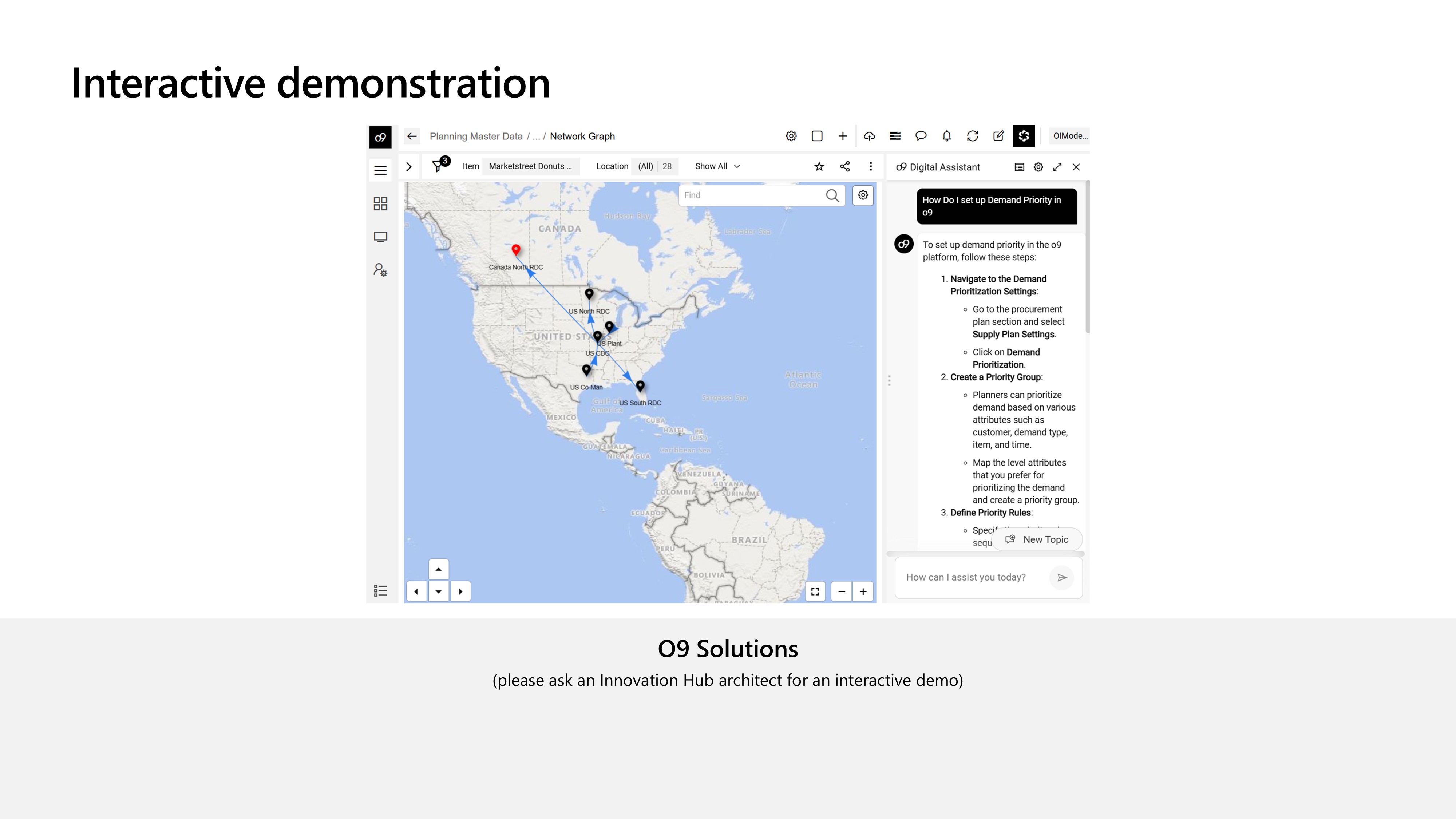This screenshot has width=1456, height=819.
Task: Click the location count 28 value
Action: pos(667,166)
